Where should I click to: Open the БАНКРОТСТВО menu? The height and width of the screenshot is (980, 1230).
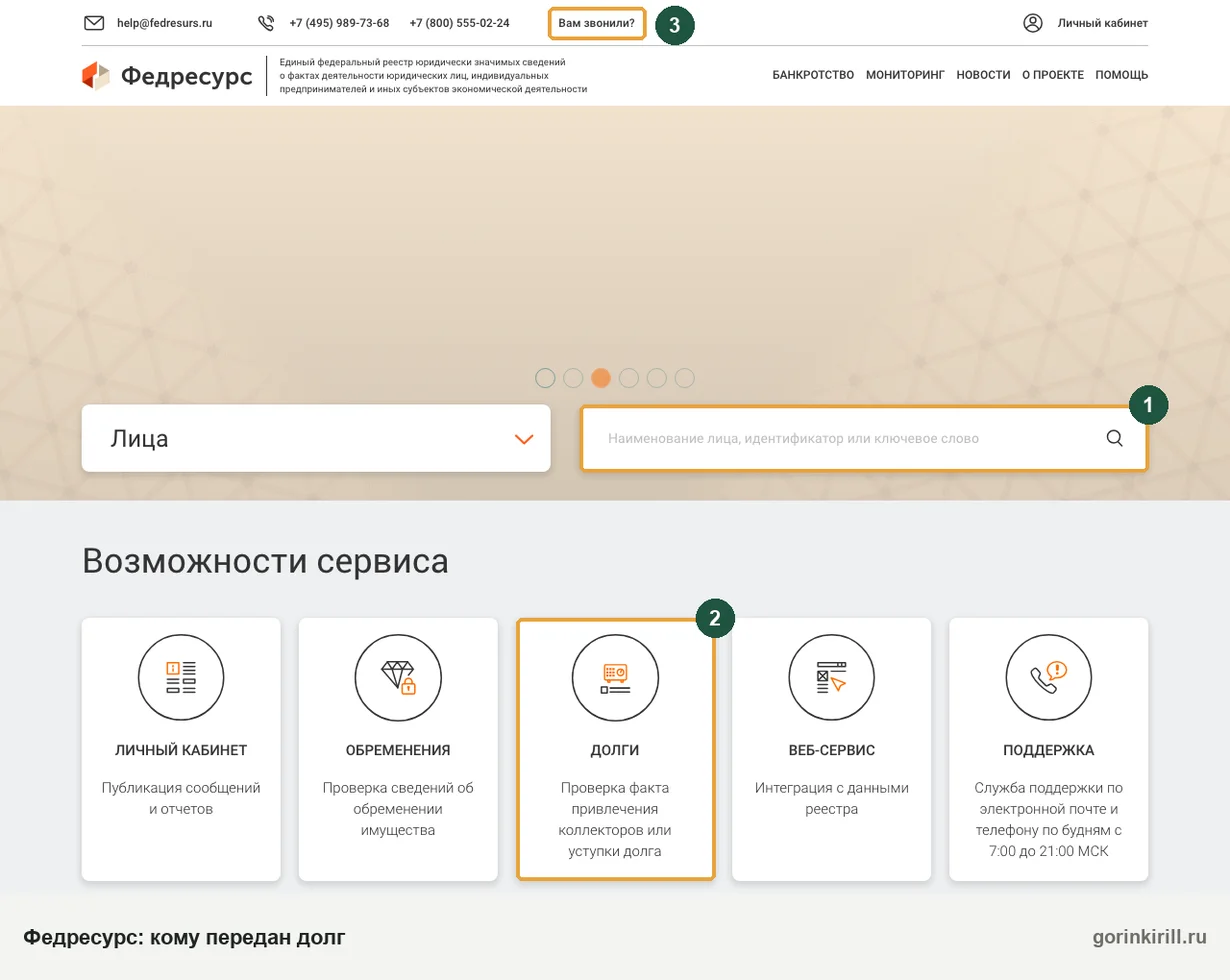tap(813, 75)
